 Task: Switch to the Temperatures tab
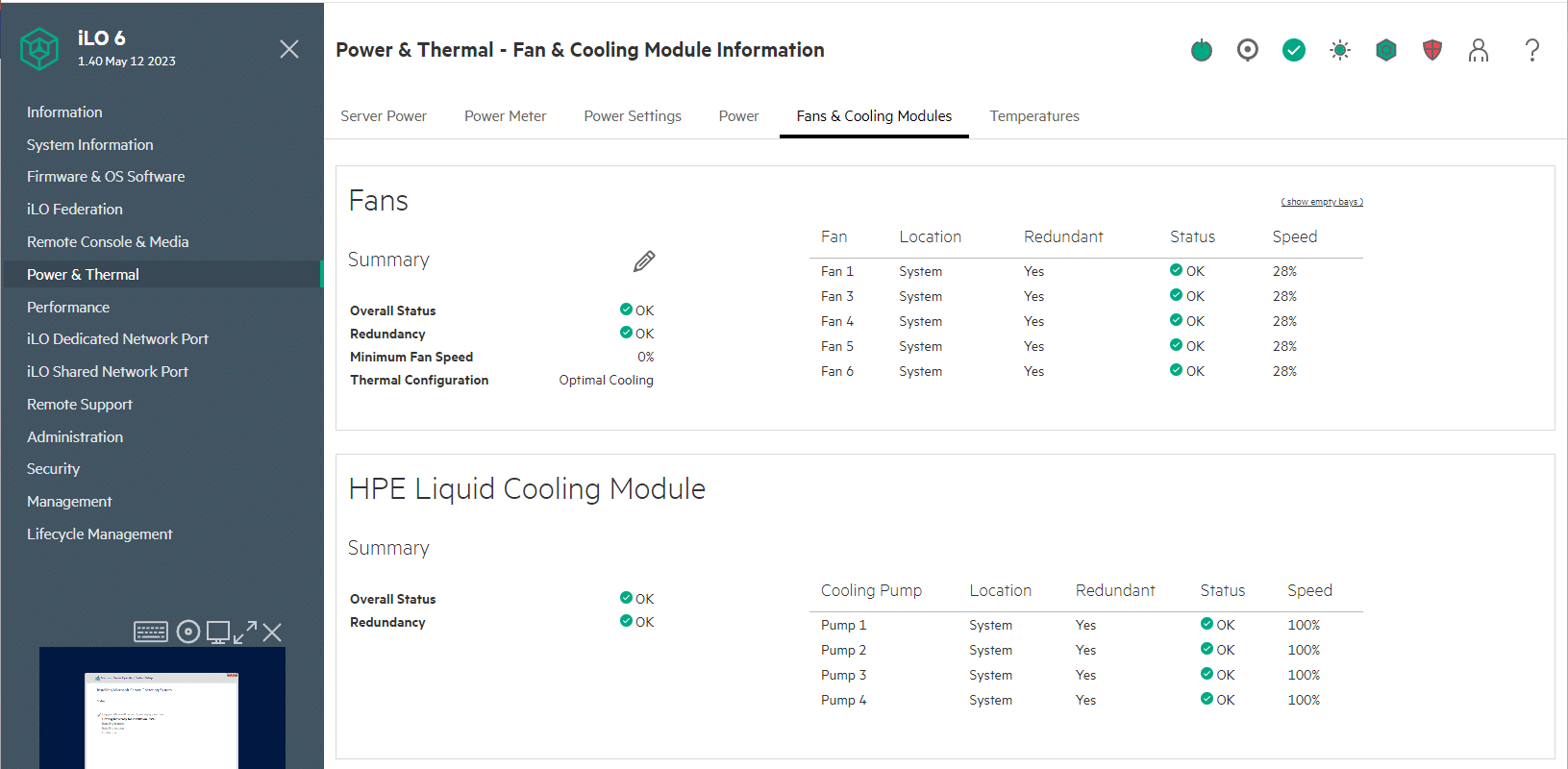coord(1034,116)
